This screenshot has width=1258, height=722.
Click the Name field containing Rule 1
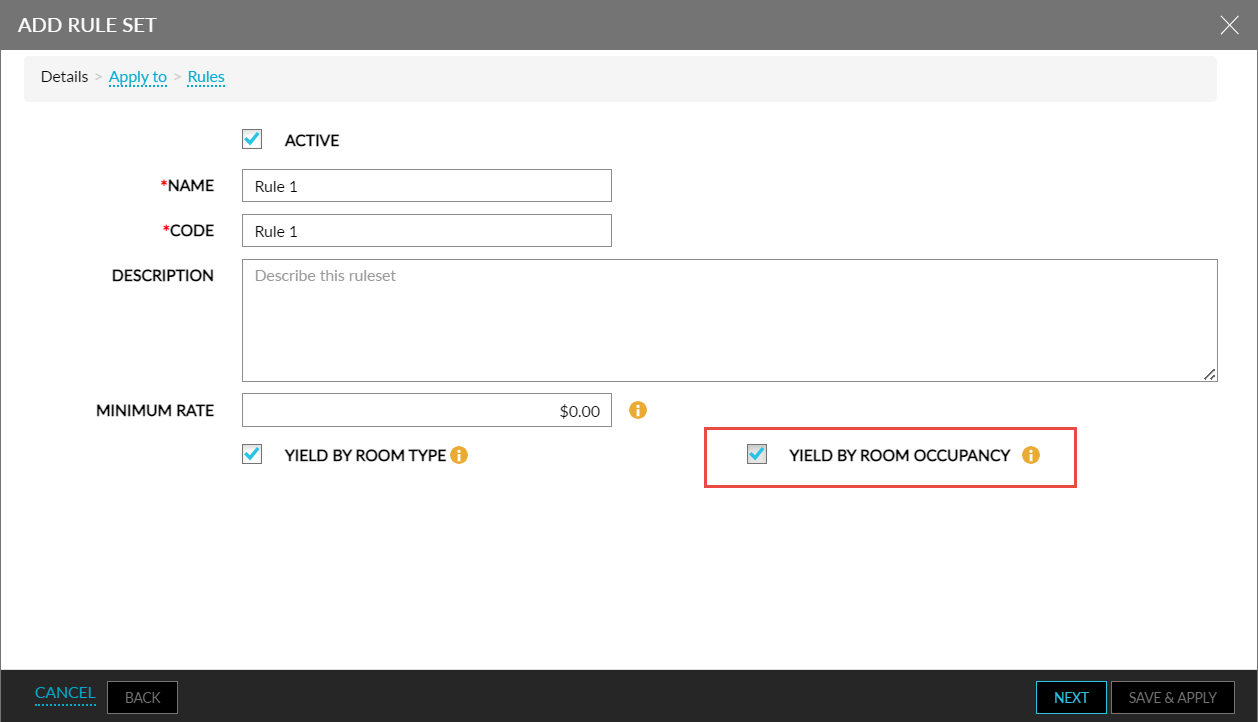tap(426, 185)
